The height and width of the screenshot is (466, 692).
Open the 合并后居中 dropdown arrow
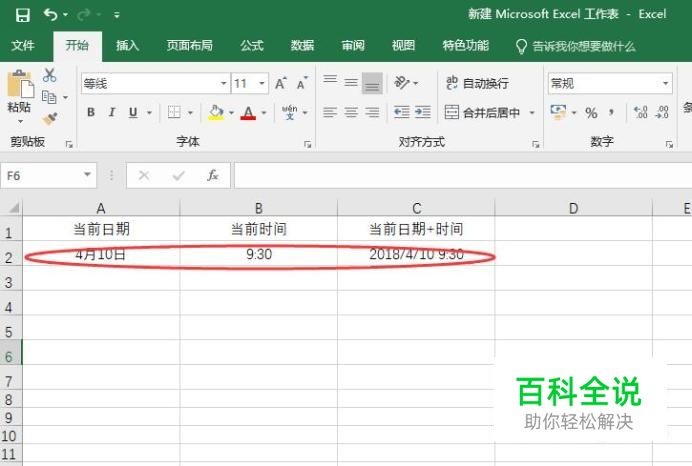point(532,113)
